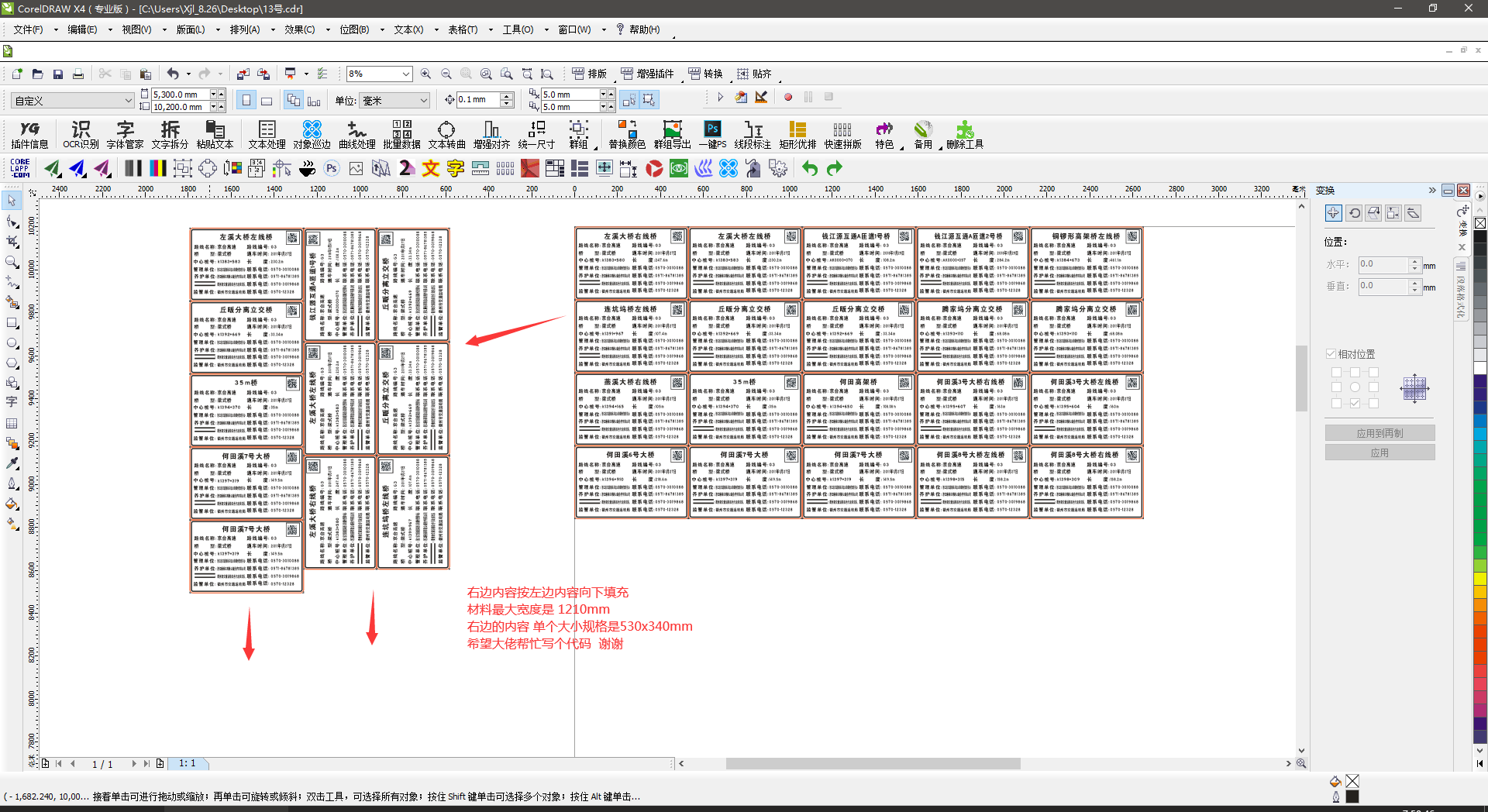
Task: Click the New document icon
Action: (17, 74)
